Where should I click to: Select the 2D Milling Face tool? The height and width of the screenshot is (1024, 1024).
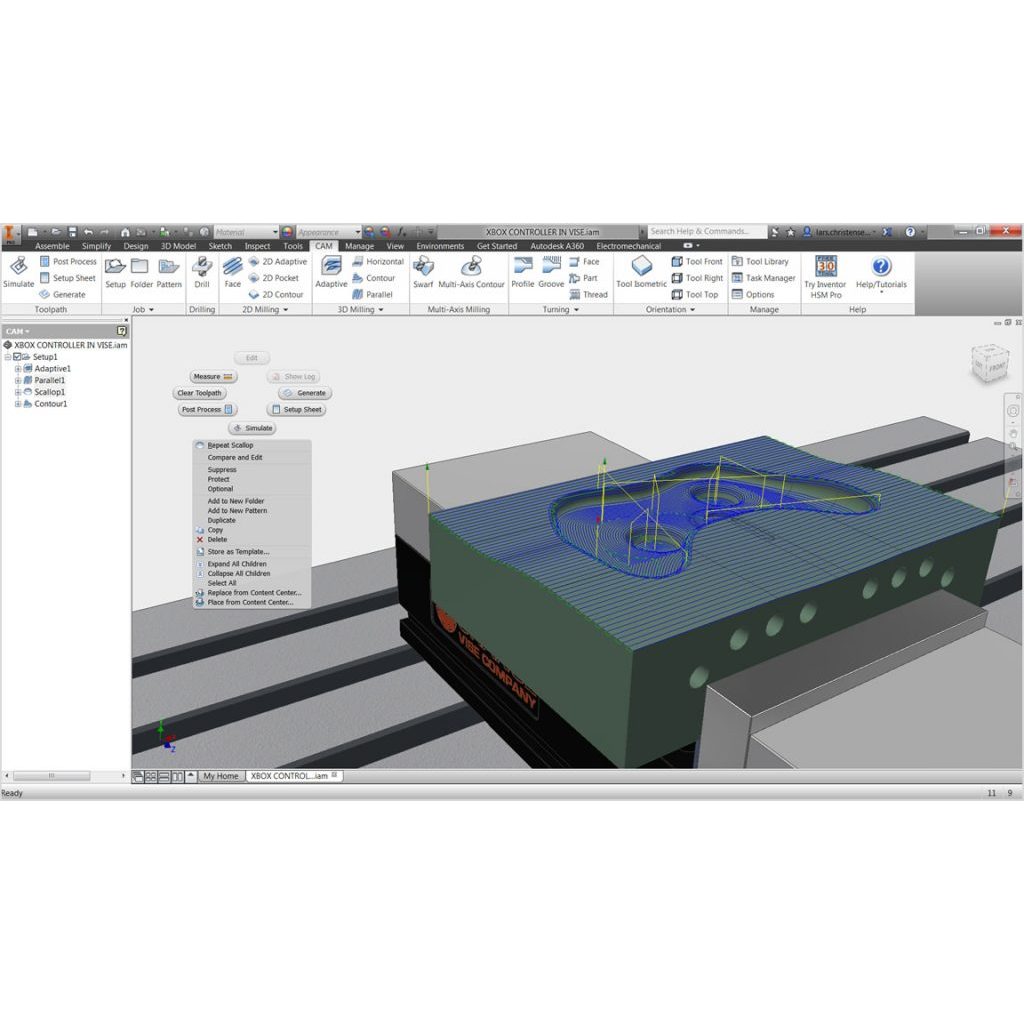(x=232, y=272)
